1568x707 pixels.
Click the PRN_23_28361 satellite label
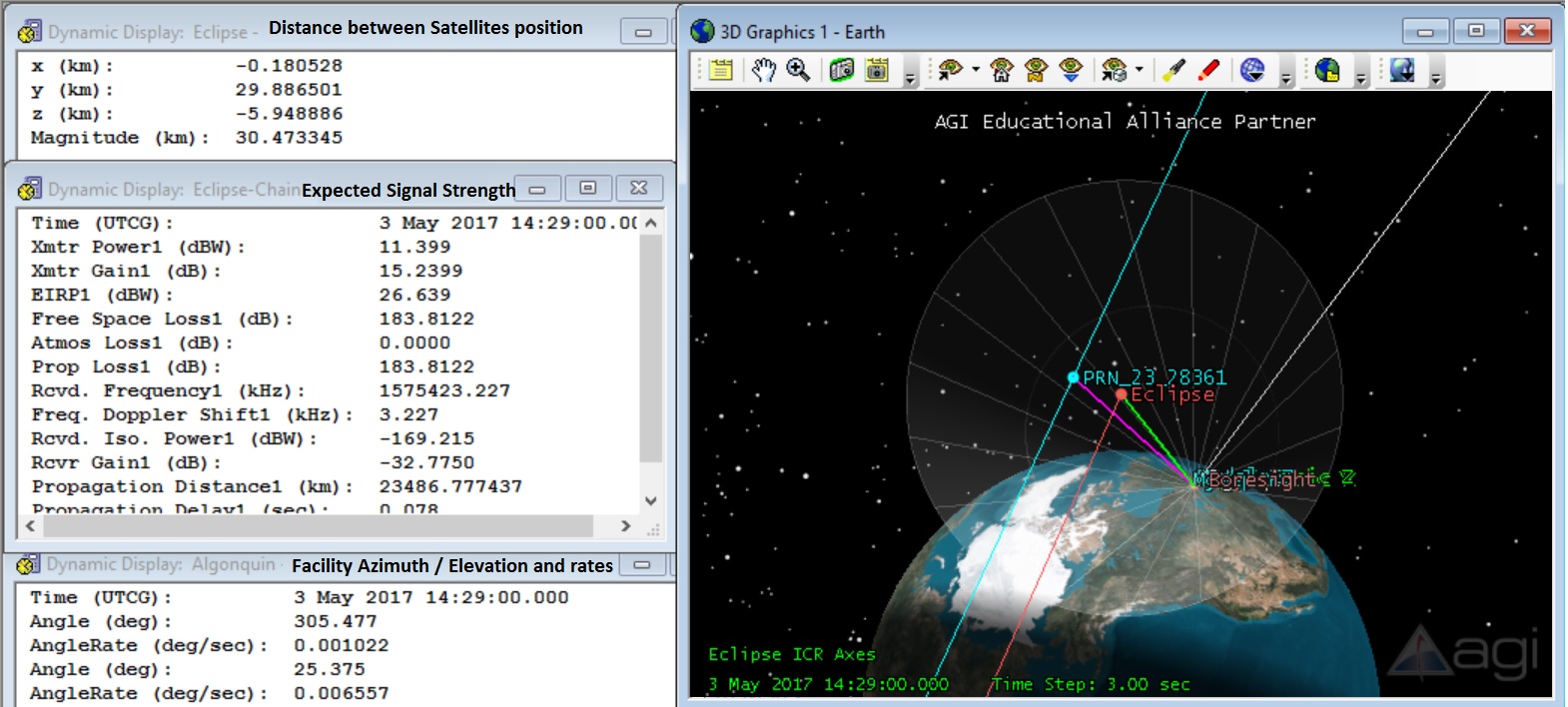point(1155,377)
